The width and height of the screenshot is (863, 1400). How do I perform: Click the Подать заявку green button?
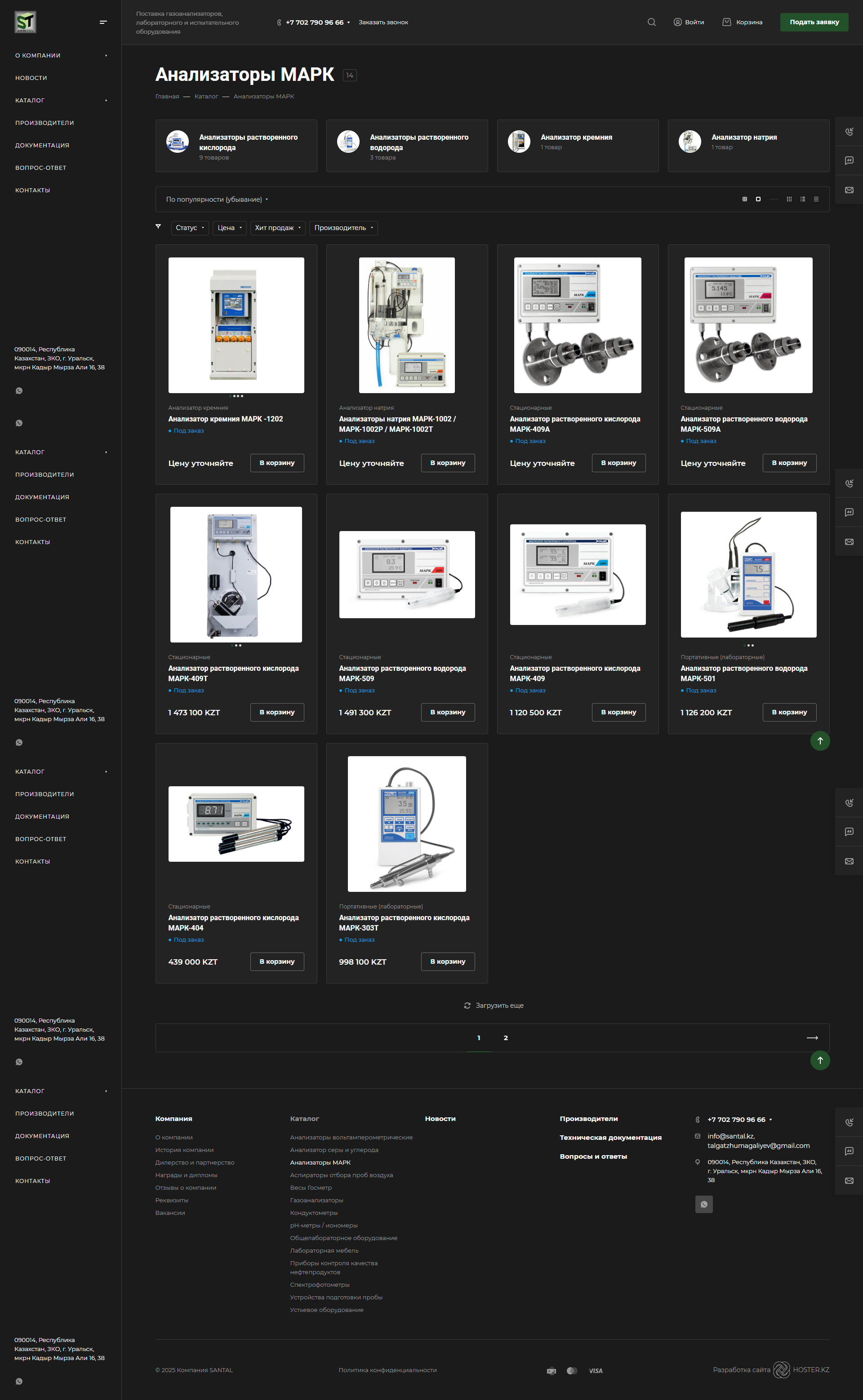coord(814,22)
